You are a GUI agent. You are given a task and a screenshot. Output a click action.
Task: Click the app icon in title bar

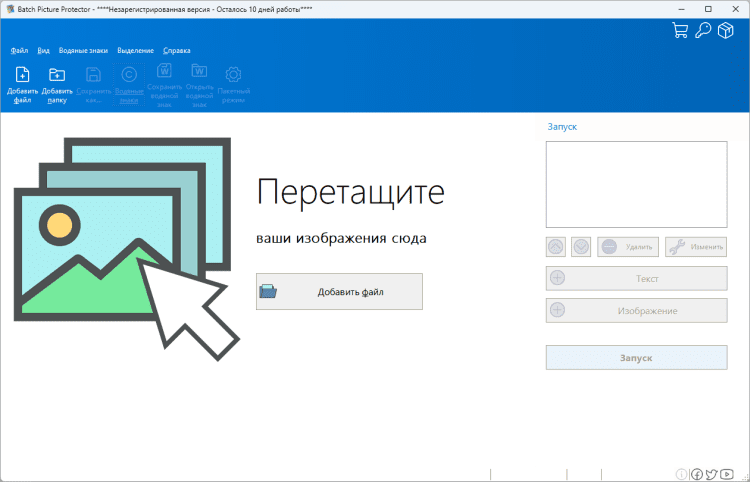pos(10,9)
